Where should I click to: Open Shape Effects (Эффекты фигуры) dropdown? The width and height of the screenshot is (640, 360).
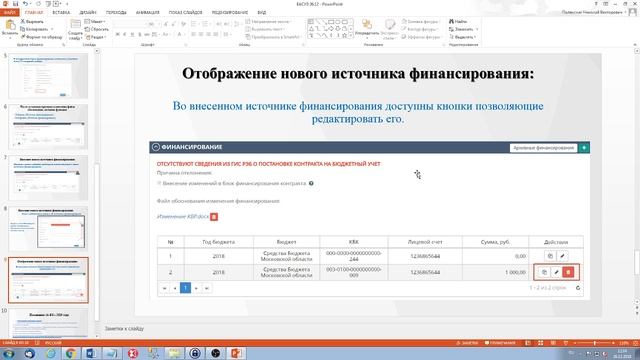click(421, 37)
